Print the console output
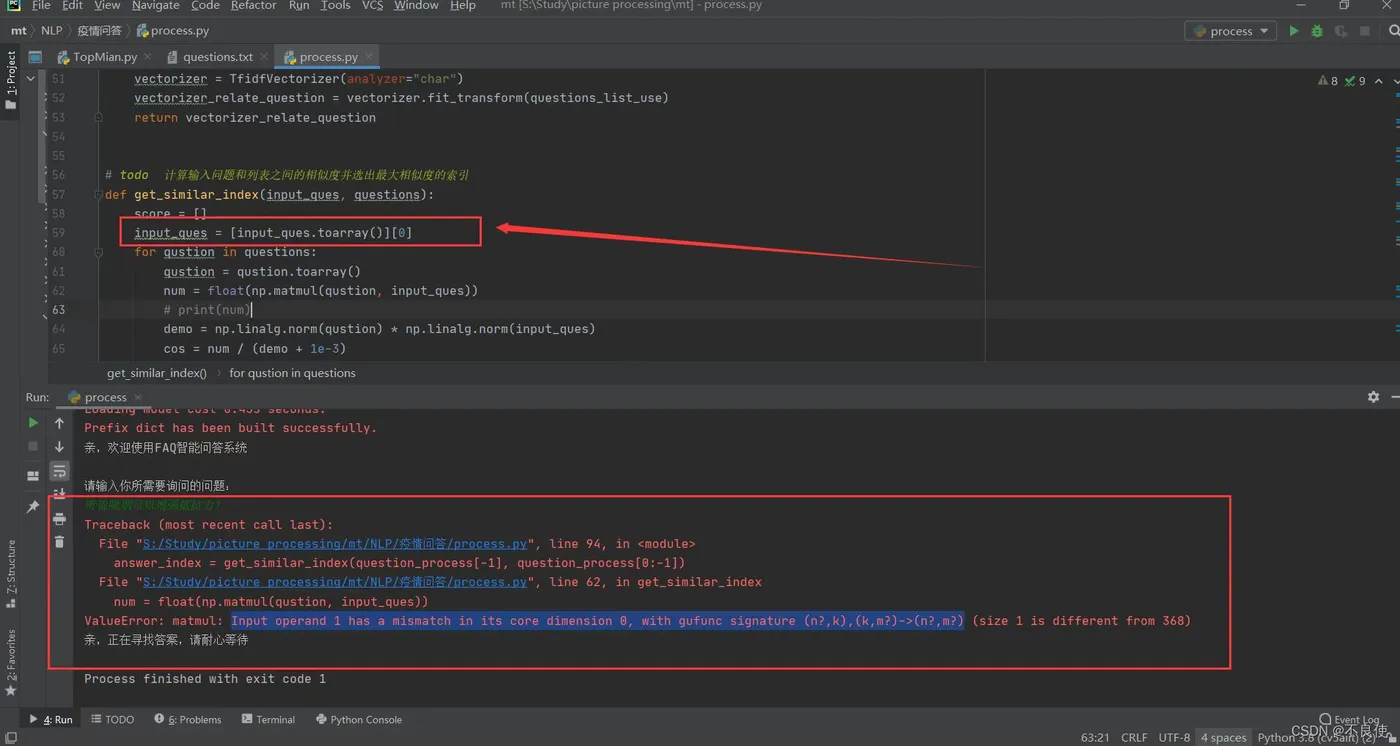1400x746 pixels. [x=59, y=519]
